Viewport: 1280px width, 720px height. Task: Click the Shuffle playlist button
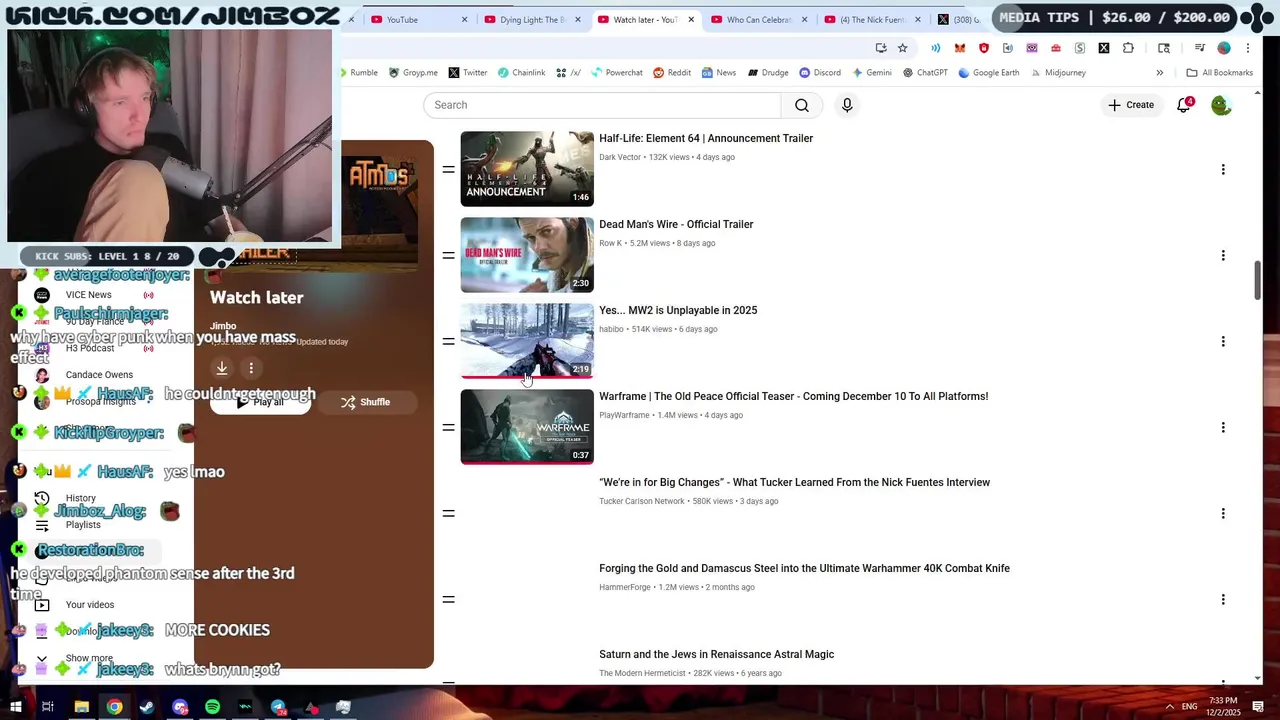(366, 402)
